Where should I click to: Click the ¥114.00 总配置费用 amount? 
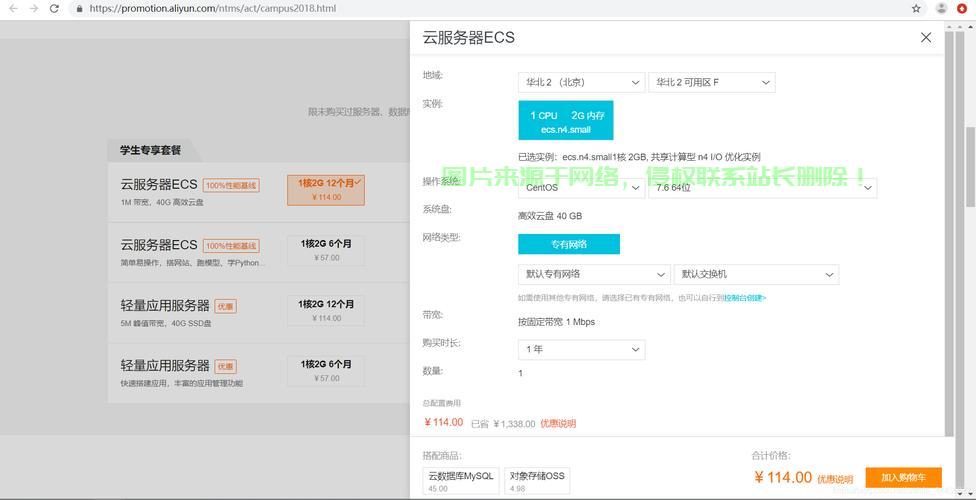pos(444,422)
